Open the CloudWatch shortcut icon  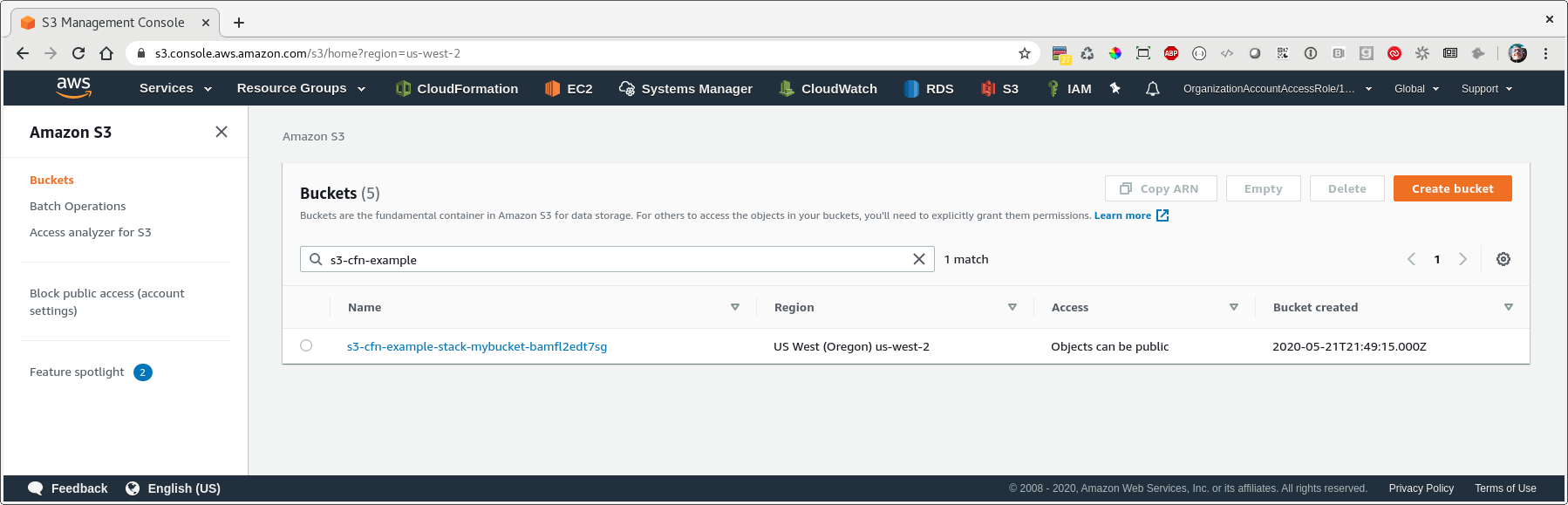tap(787, 88)
